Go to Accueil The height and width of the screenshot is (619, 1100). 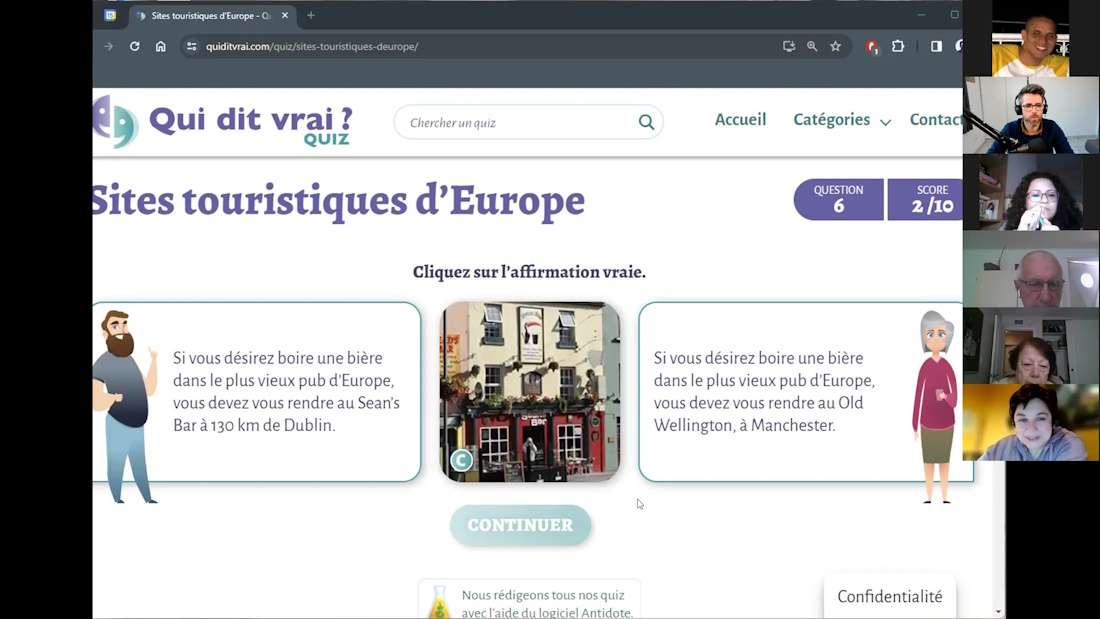pyautogui.click(x=740, y=120)
